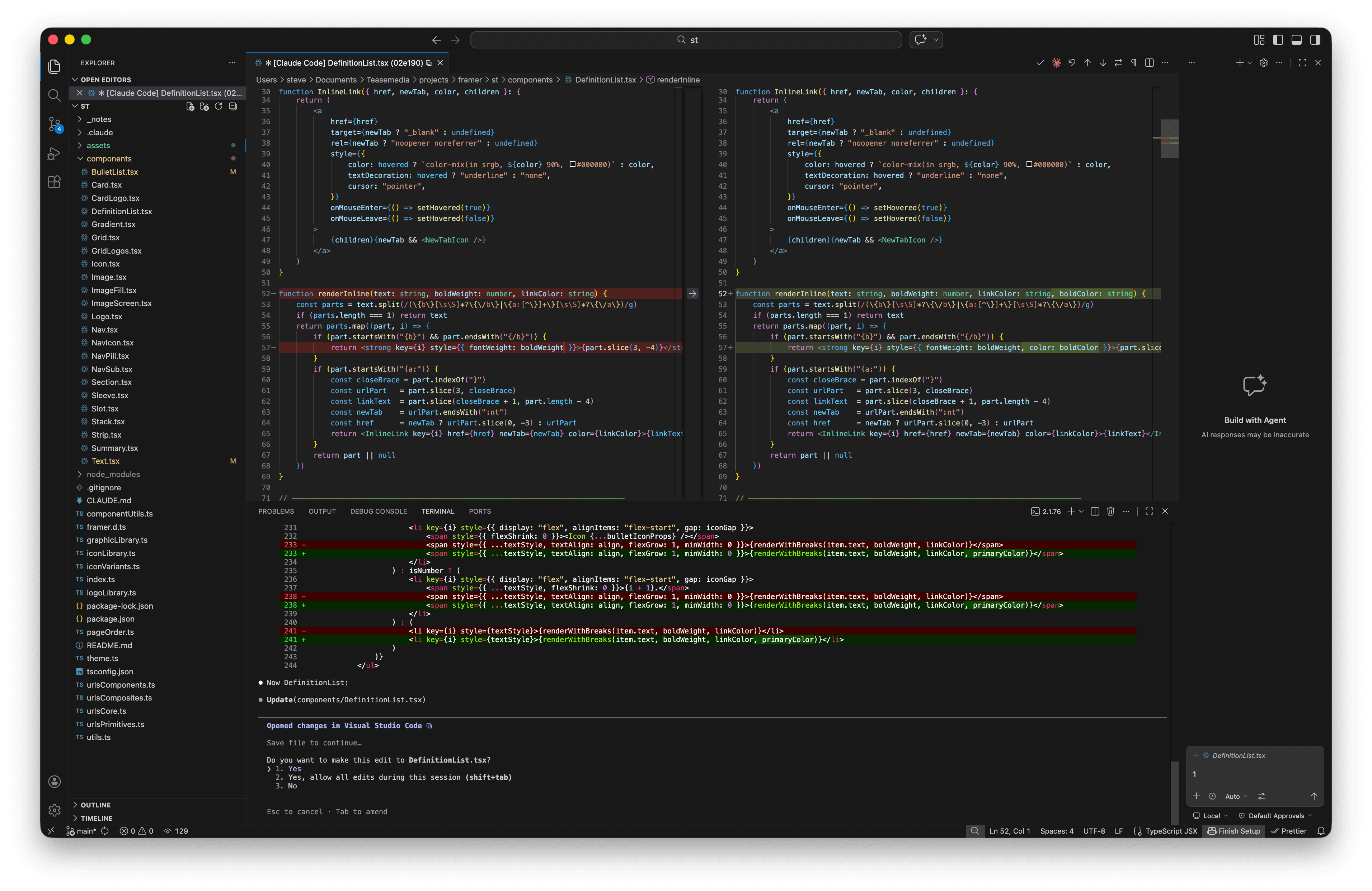Viewport: 1372px width, 891px height.
Task: Open the Extensions view
Action: tap(54, 181)
